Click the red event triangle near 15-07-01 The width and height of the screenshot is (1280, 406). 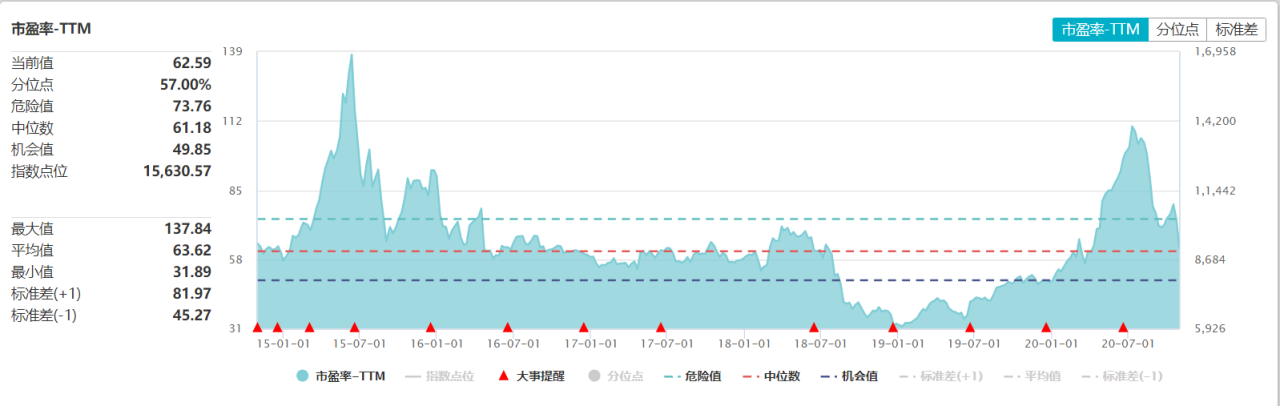point(354,327)
